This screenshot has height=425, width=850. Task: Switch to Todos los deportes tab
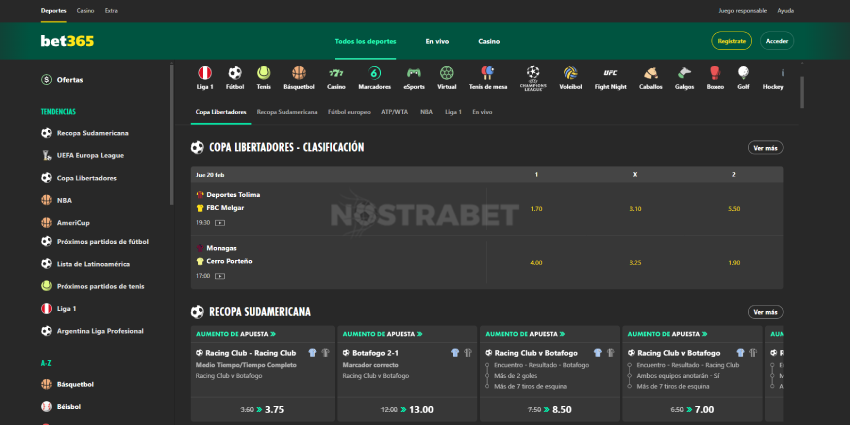click(x=365, y=41)
